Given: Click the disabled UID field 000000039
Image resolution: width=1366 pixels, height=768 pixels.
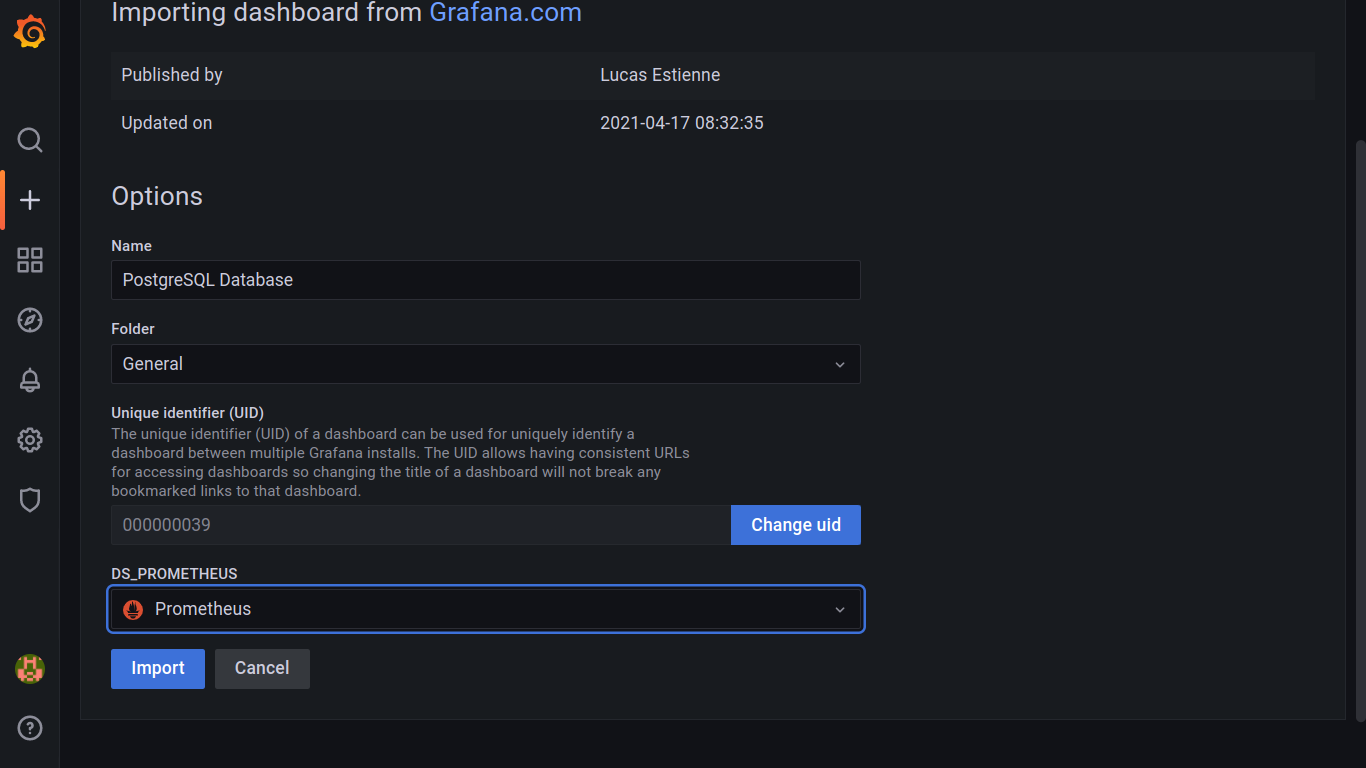Looking at the screenshot, I should (420, 525).
